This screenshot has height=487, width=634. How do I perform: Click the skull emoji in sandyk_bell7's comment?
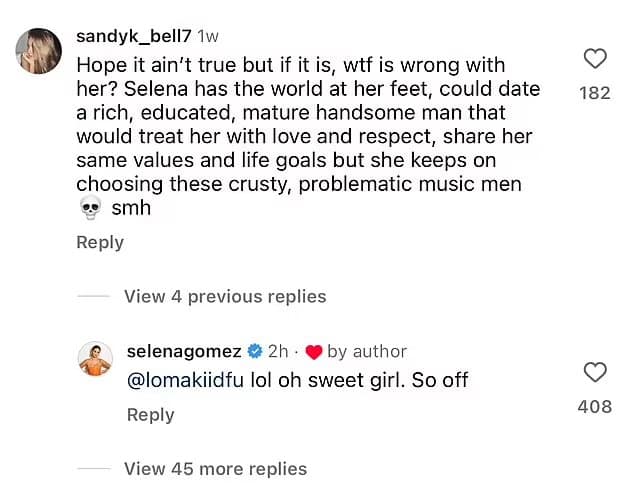tap(90, 206)
